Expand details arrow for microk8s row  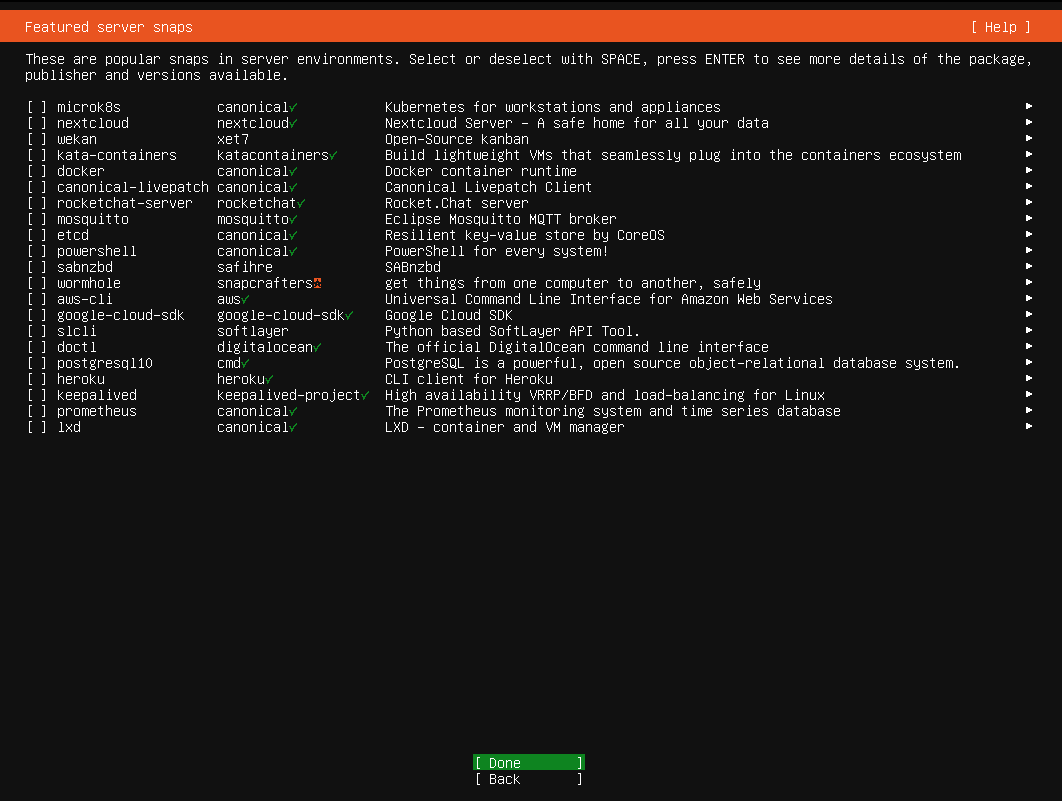tap(1029, 106)
